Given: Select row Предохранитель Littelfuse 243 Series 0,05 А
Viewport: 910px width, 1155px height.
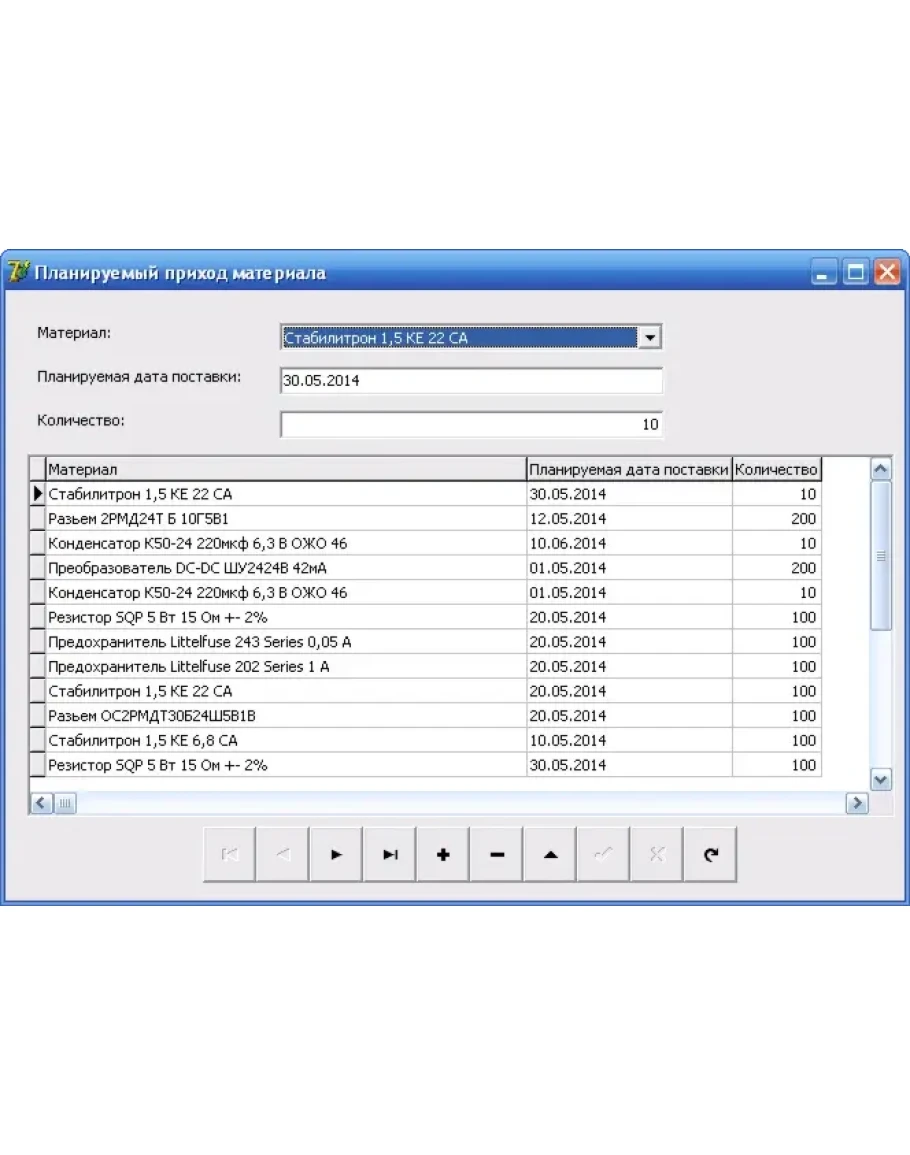Looking at the screenshot, I should coord(286,642).
